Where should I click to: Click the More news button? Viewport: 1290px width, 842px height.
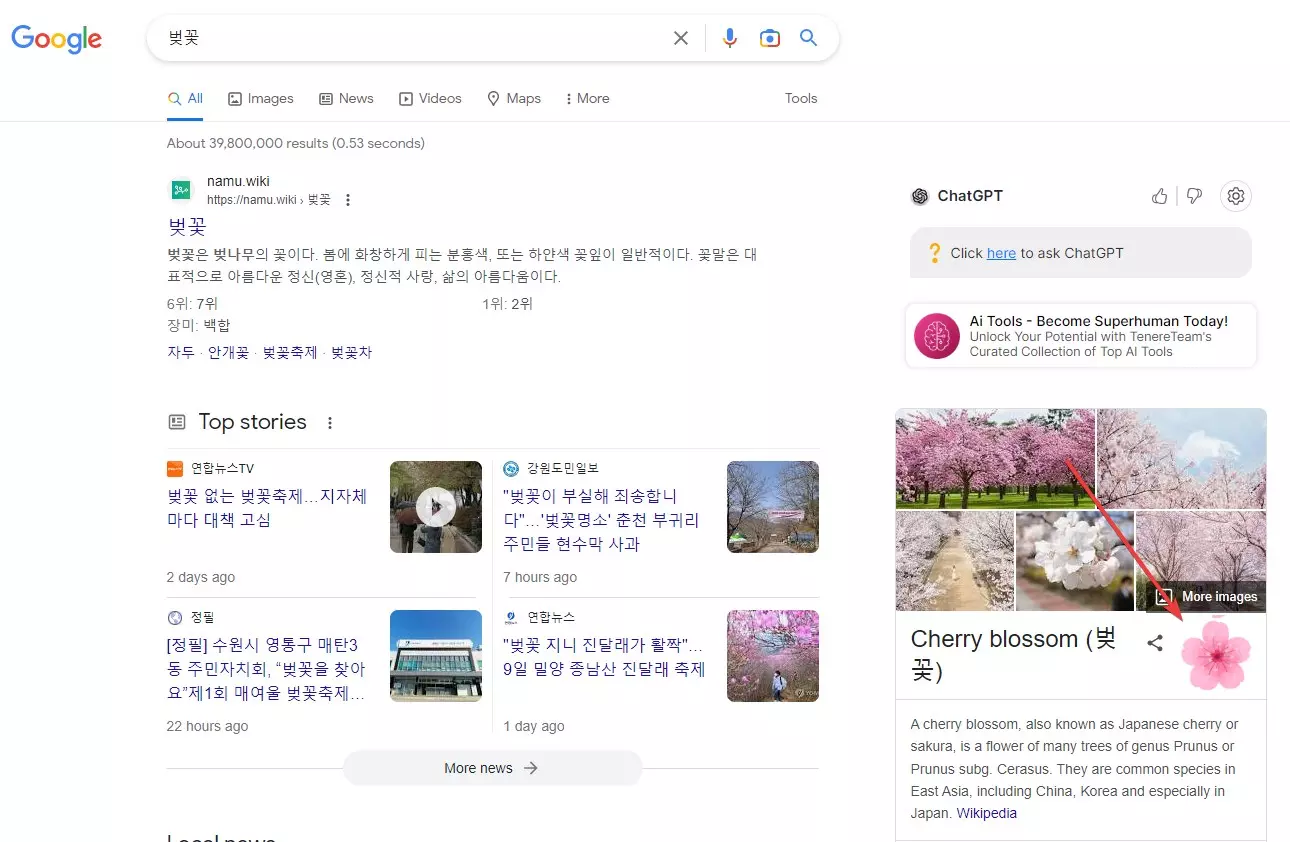pyautogui.click(x=492, y=768)
